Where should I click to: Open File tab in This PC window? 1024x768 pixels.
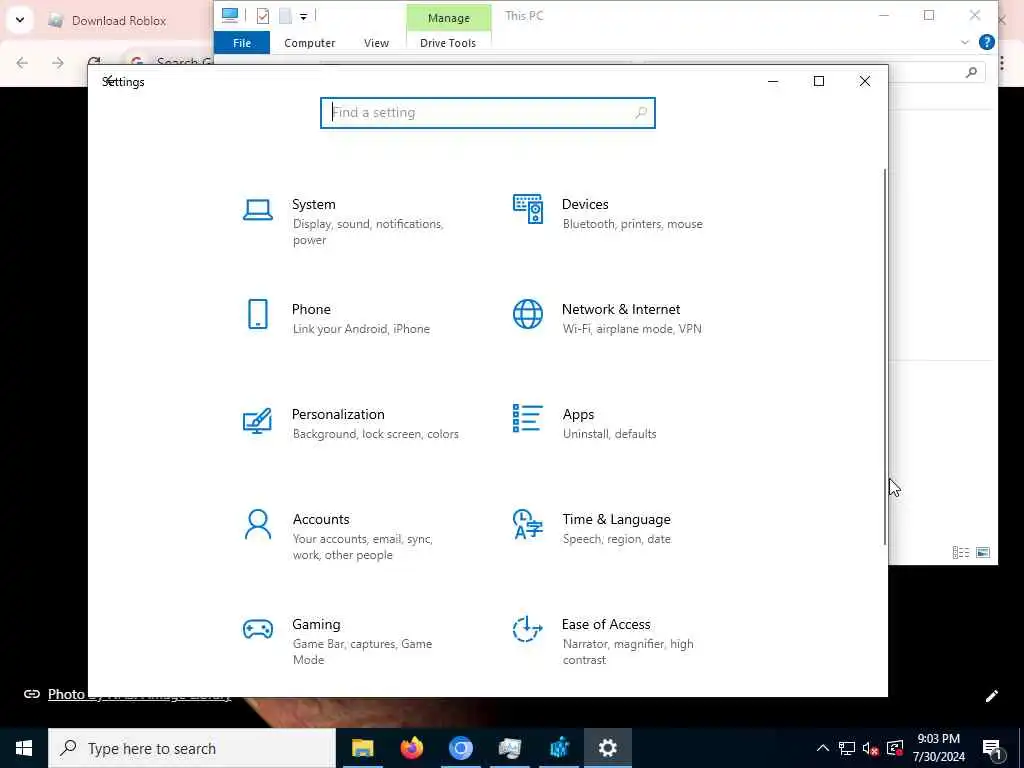pyautogui.click(x=242, y=42)
